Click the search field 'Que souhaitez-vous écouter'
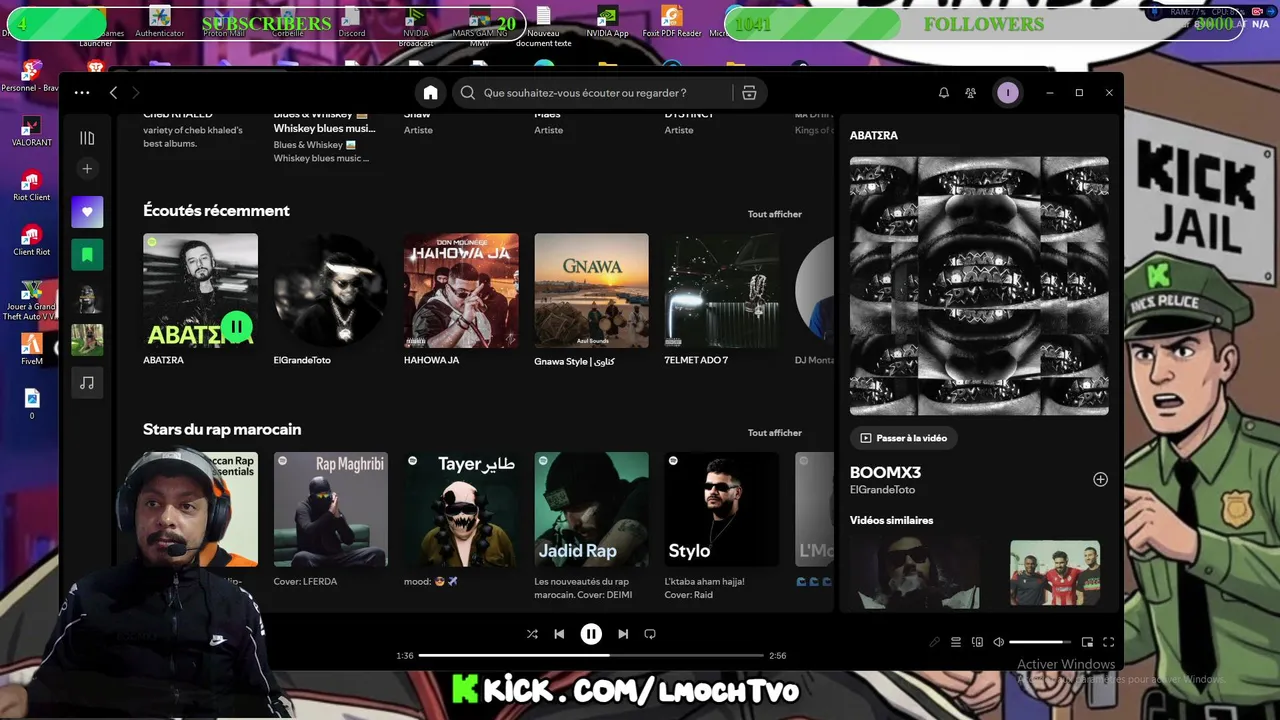Image resolution: width=1280 pixels, height=720 pixels. point(594,93)
